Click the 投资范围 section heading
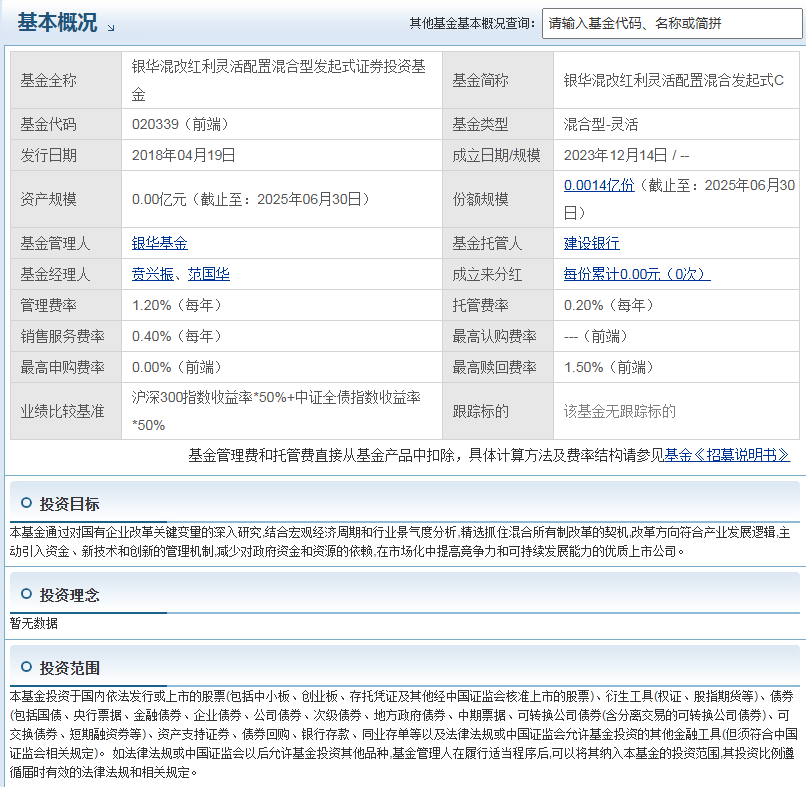 [69, 668]
